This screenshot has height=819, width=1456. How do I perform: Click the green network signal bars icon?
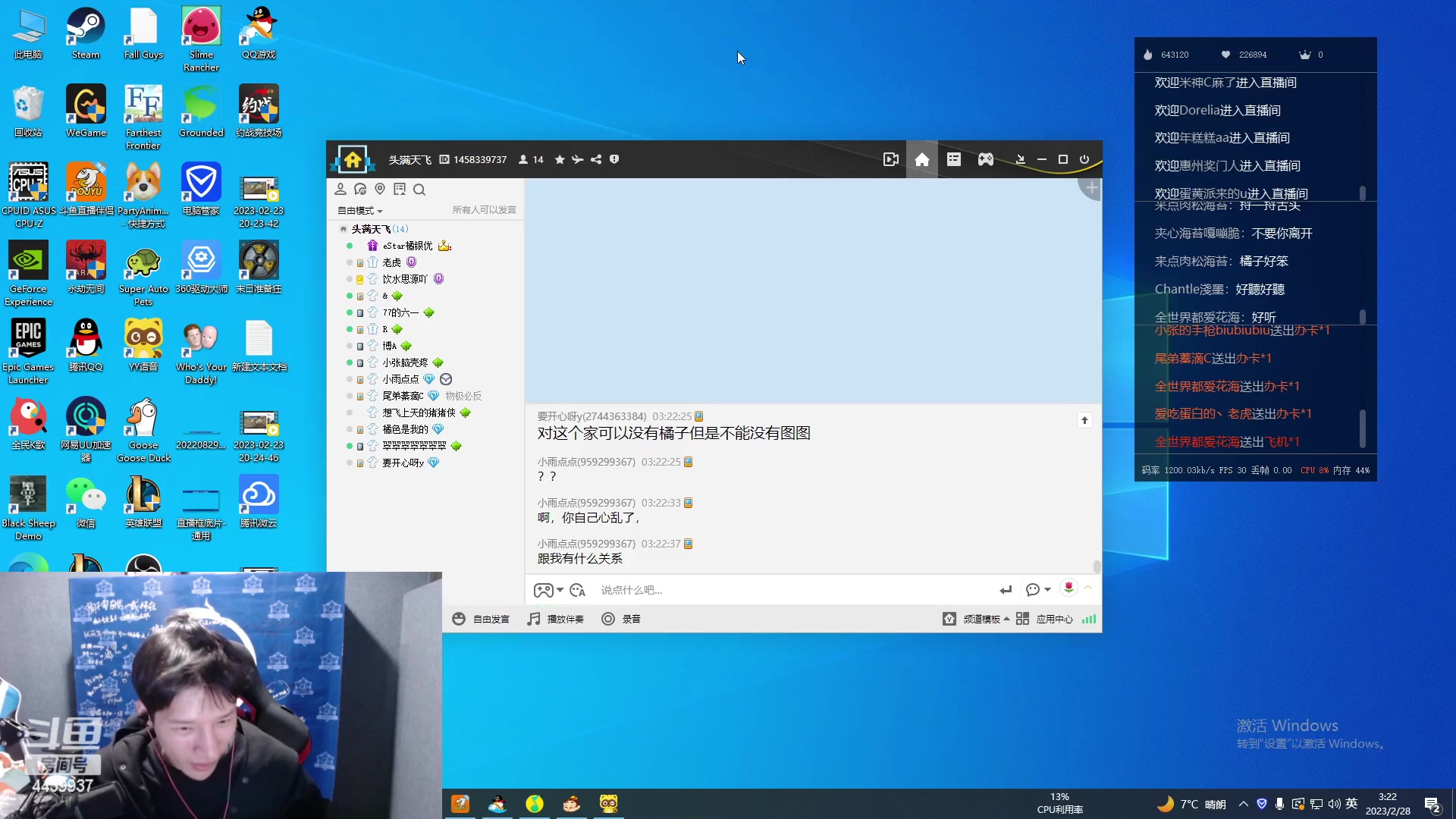click(x=1089, y=619)
